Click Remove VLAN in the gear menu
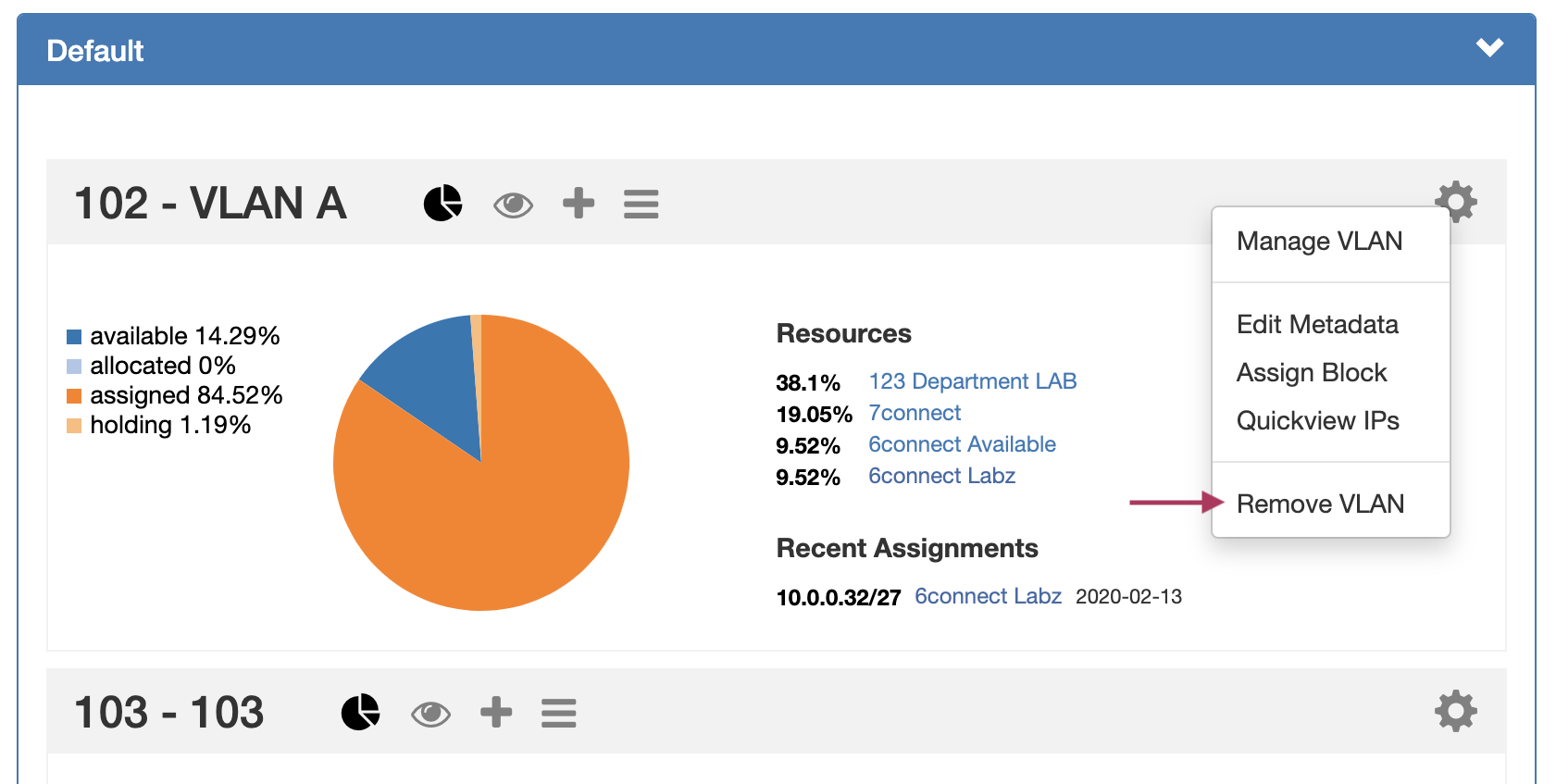Image resolution: width=1556 pixels, height=784 pixels. (1320, 504)
